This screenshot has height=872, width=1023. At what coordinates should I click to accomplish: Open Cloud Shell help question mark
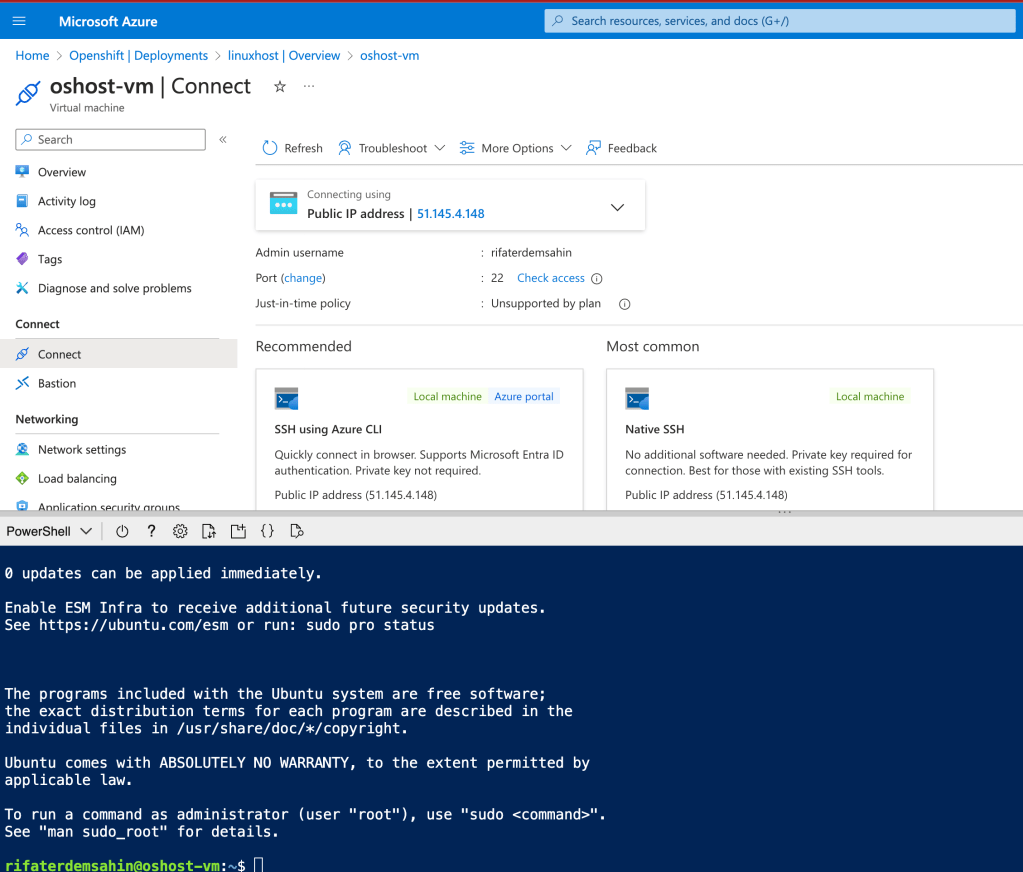[x=151, y=531]
